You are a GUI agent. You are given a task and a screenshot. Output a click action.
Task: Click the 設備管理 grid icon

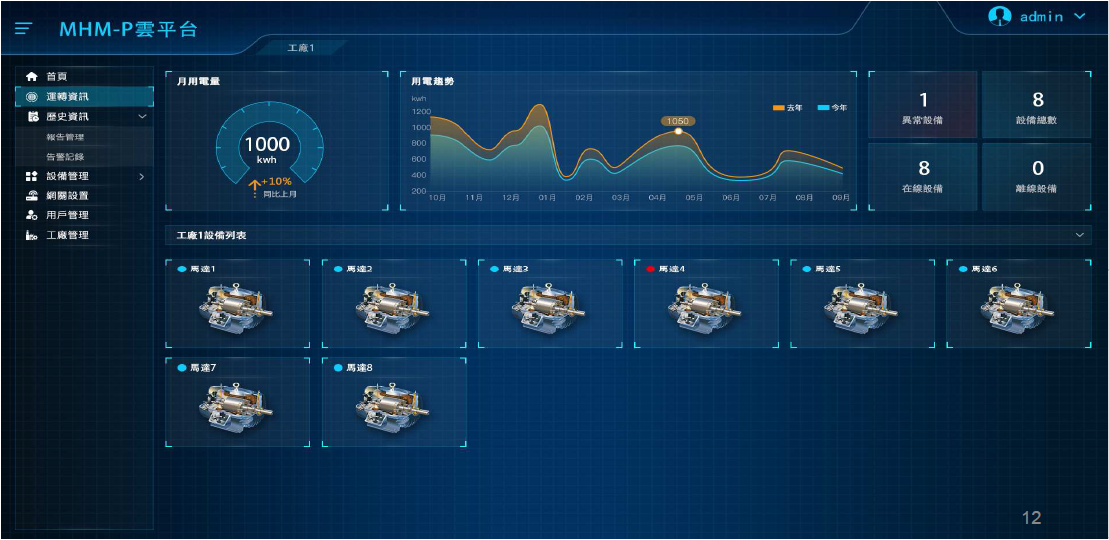point(32,176)
